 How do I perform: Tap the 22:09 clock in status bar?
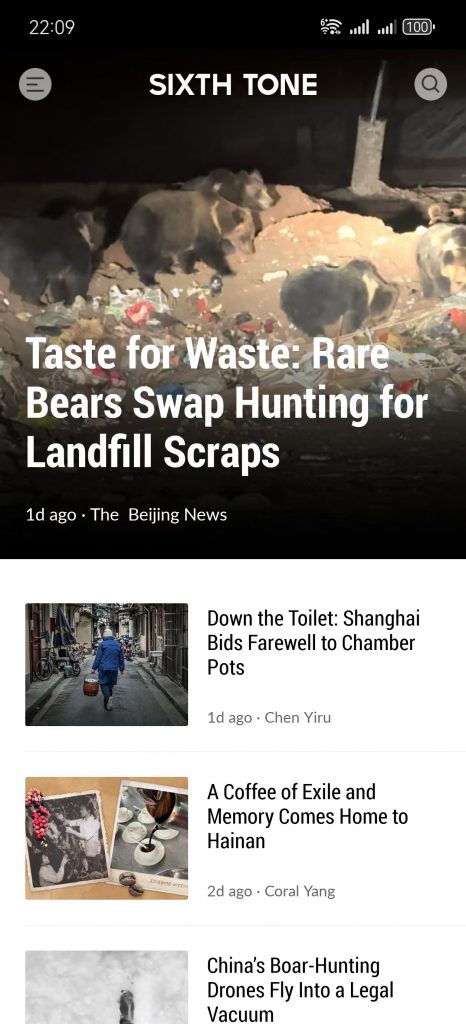click(52, 27)
